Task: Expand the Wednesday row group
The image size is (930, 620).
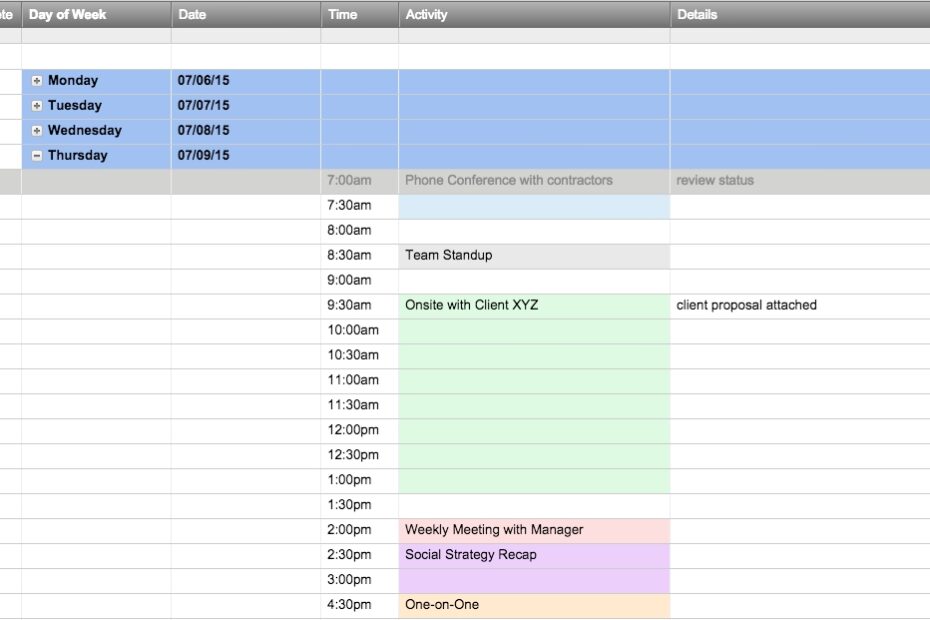Action: (x=35, y=130)
